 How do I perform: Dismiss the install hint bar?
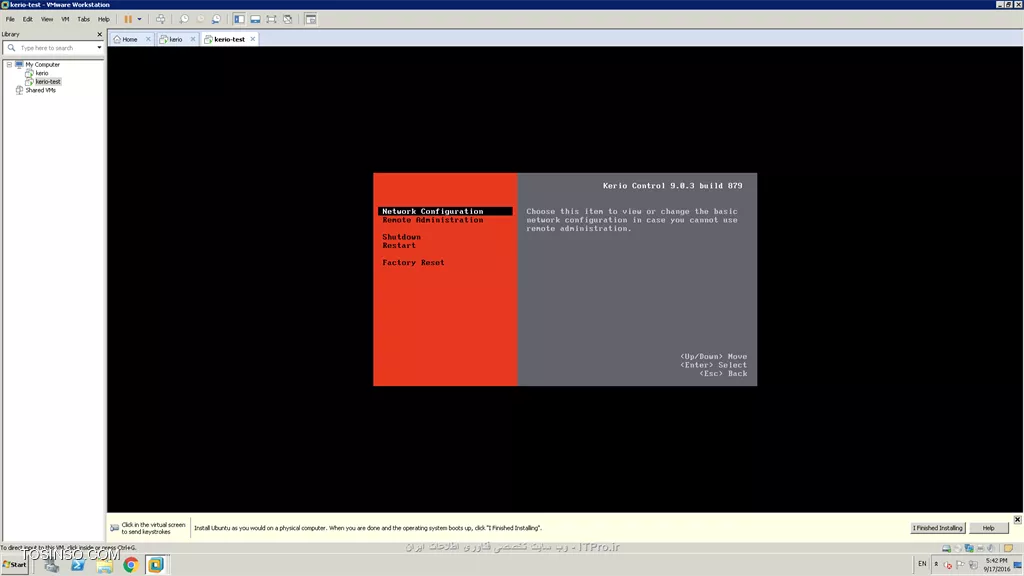pos(1017,519)
